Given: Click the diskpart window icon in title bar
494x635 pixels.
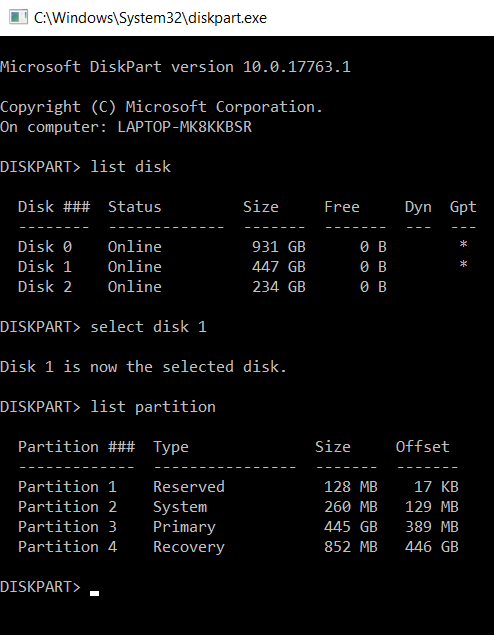Looking at the screenshot, I should [18, 17].
